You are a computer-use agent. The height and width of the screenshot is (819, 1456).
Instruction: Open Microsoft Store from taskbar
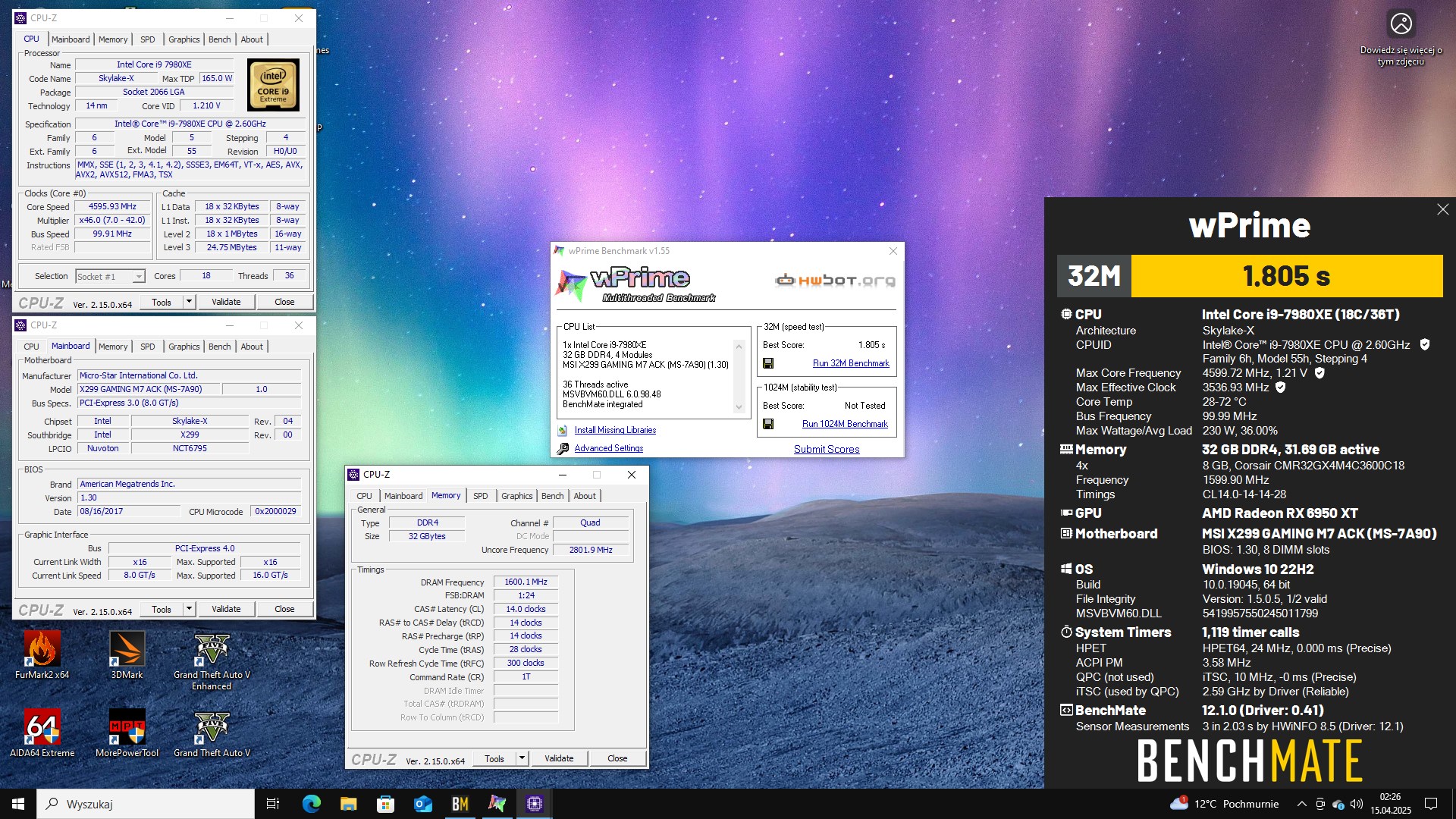point(385,804)
